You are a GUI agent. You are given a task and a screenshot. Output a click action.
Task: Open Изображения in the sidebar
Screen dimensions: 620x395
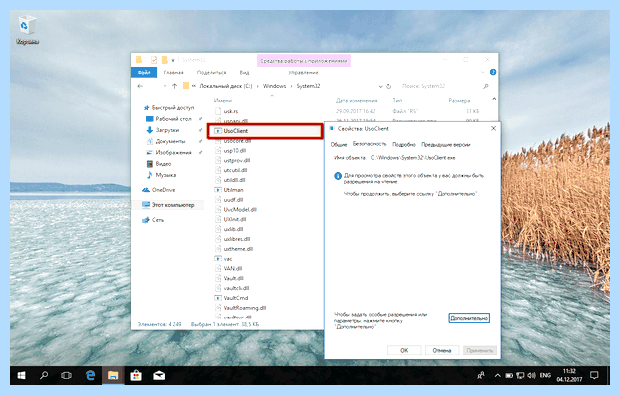pos(169,152)
